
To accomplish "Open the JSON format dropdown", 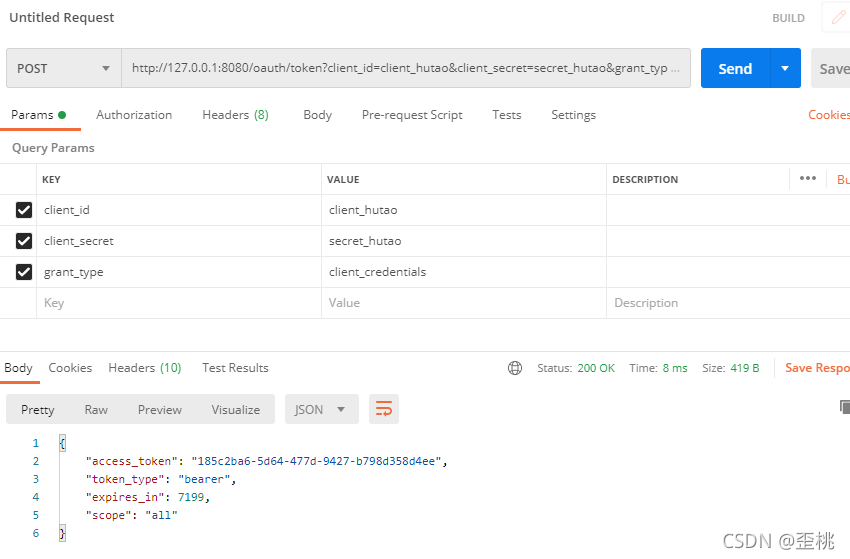I will [x=321, y=409].
